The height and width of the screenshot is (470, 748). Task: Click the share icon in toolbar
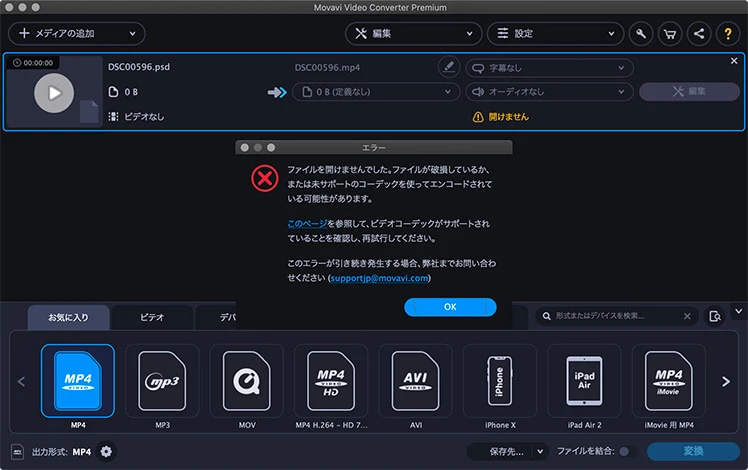pyautogui.click(x=699, y=33)
